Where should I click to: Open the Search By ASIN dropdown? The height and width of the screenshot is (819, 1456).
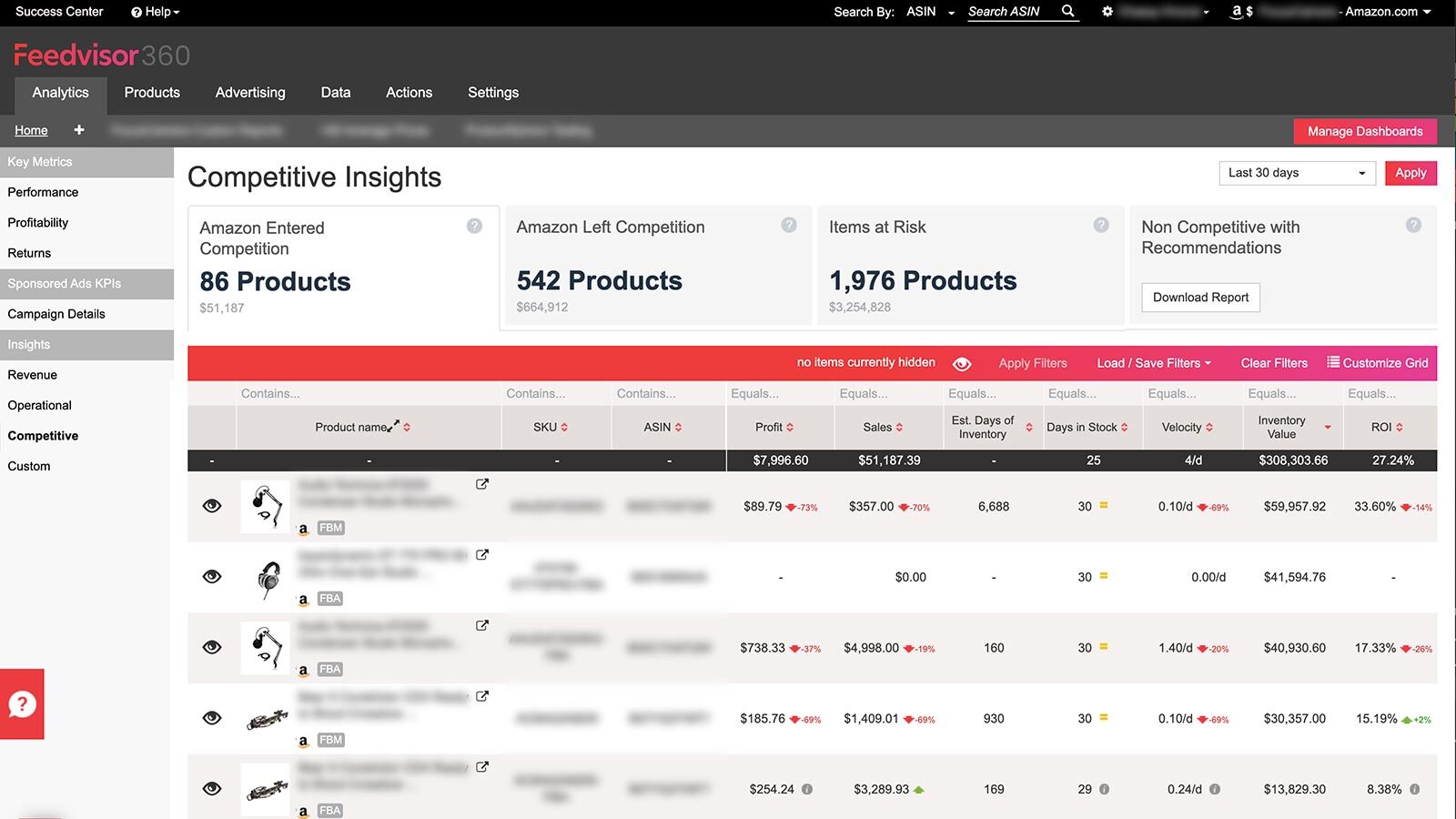tap(930, 12)
